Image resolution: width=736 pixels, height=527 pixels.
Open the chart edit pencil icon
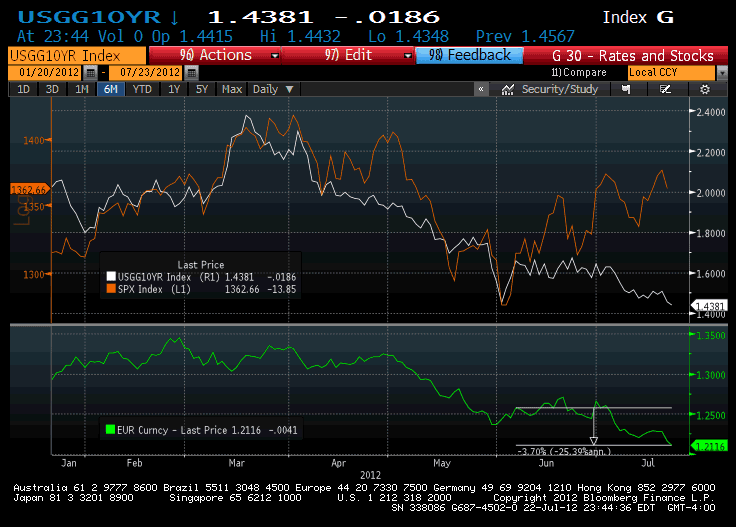(x=665, y=89)
